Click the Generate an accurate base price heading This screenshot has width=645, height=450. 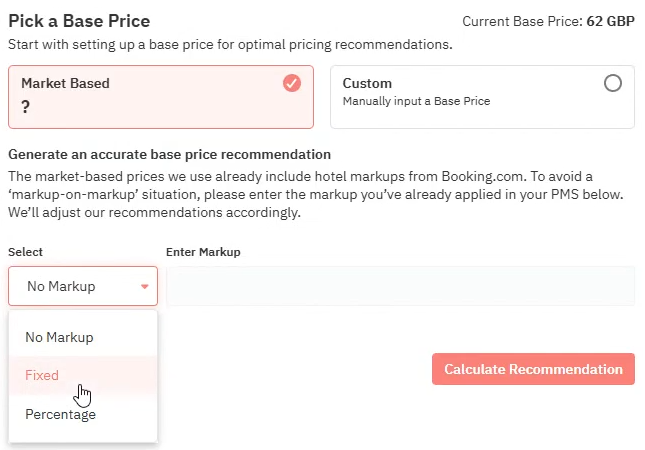pyautogui.click(x=169, y=154)
